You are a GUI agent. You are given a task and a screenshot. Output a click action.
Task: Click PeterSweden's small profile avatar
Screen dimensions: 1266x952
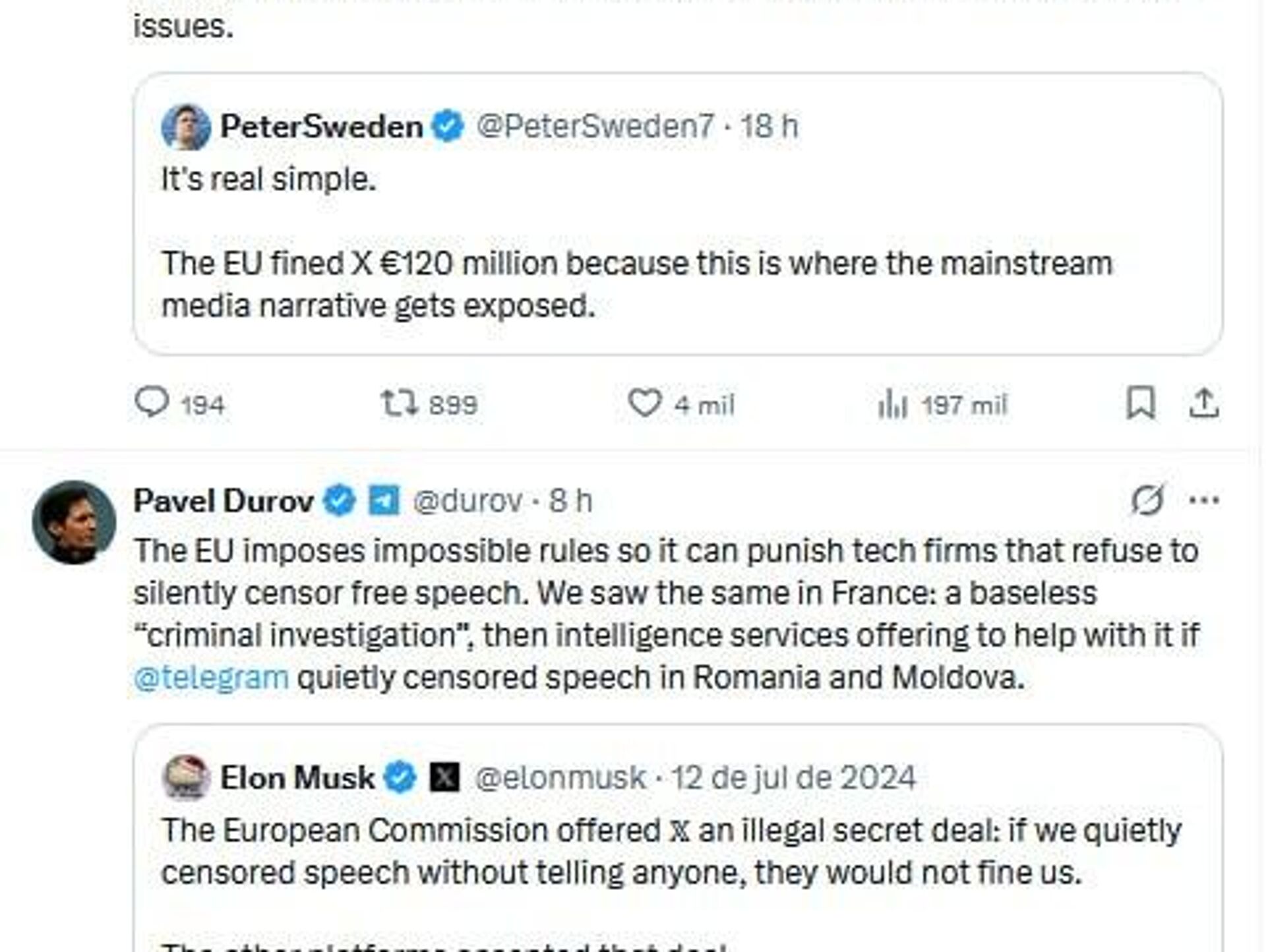(186, 127)
